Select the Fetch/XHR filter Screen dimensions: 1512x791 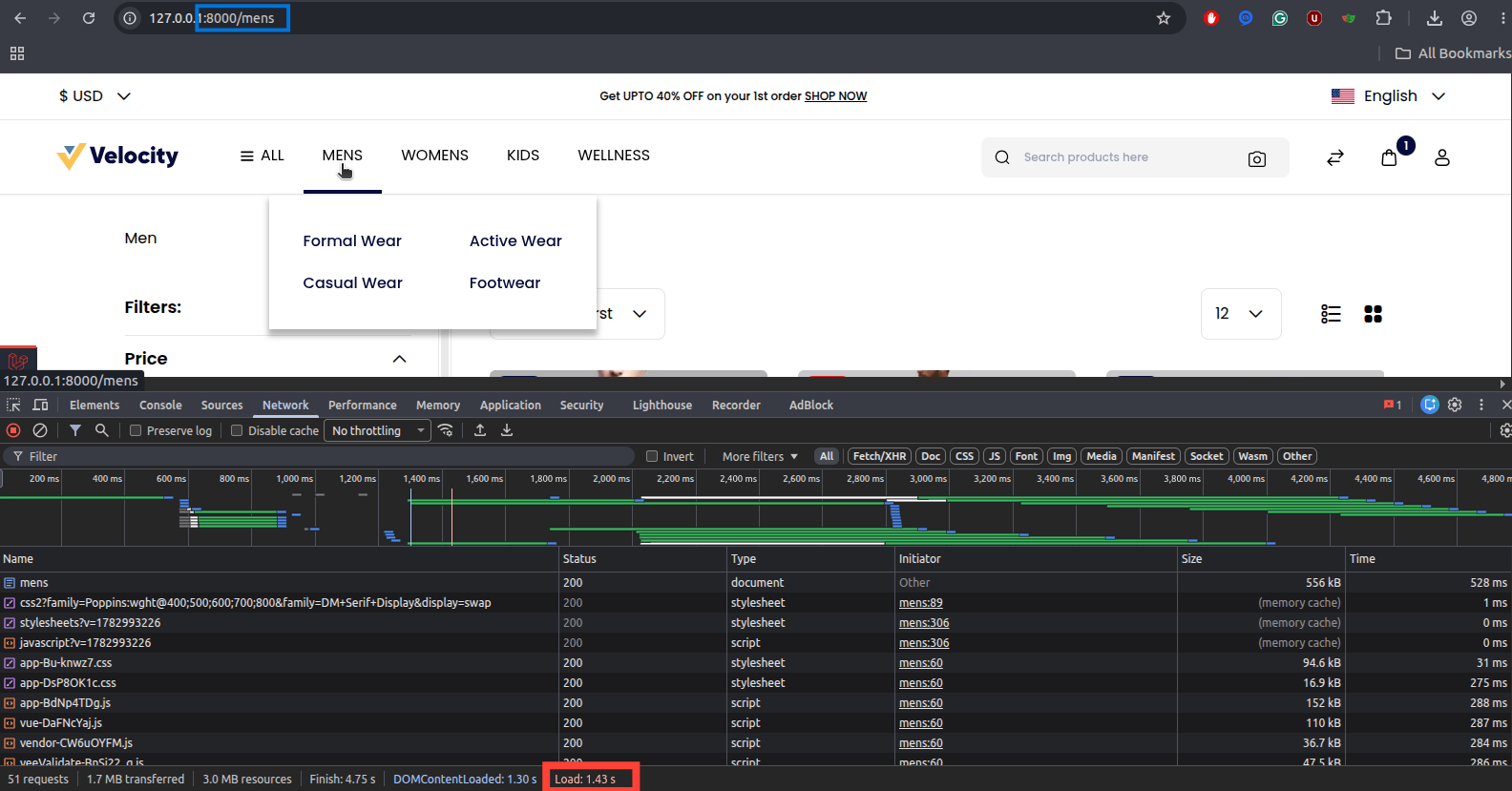(879, 456)
